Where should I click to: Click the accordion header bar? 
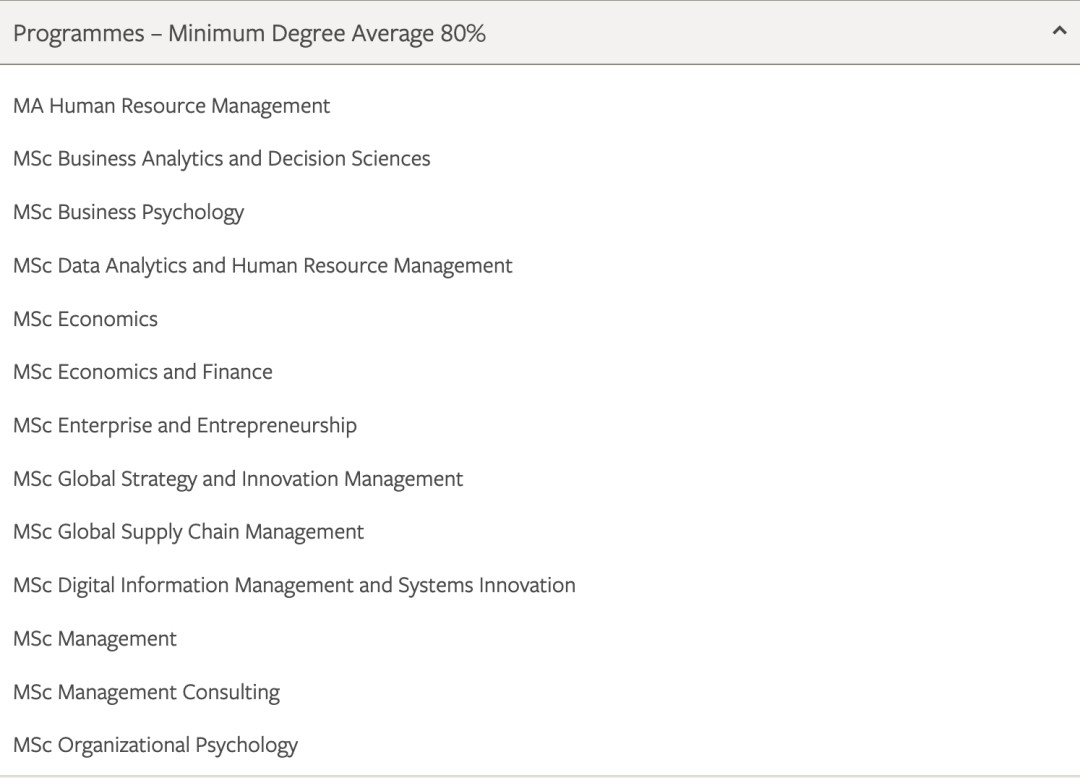pos(540,33)
